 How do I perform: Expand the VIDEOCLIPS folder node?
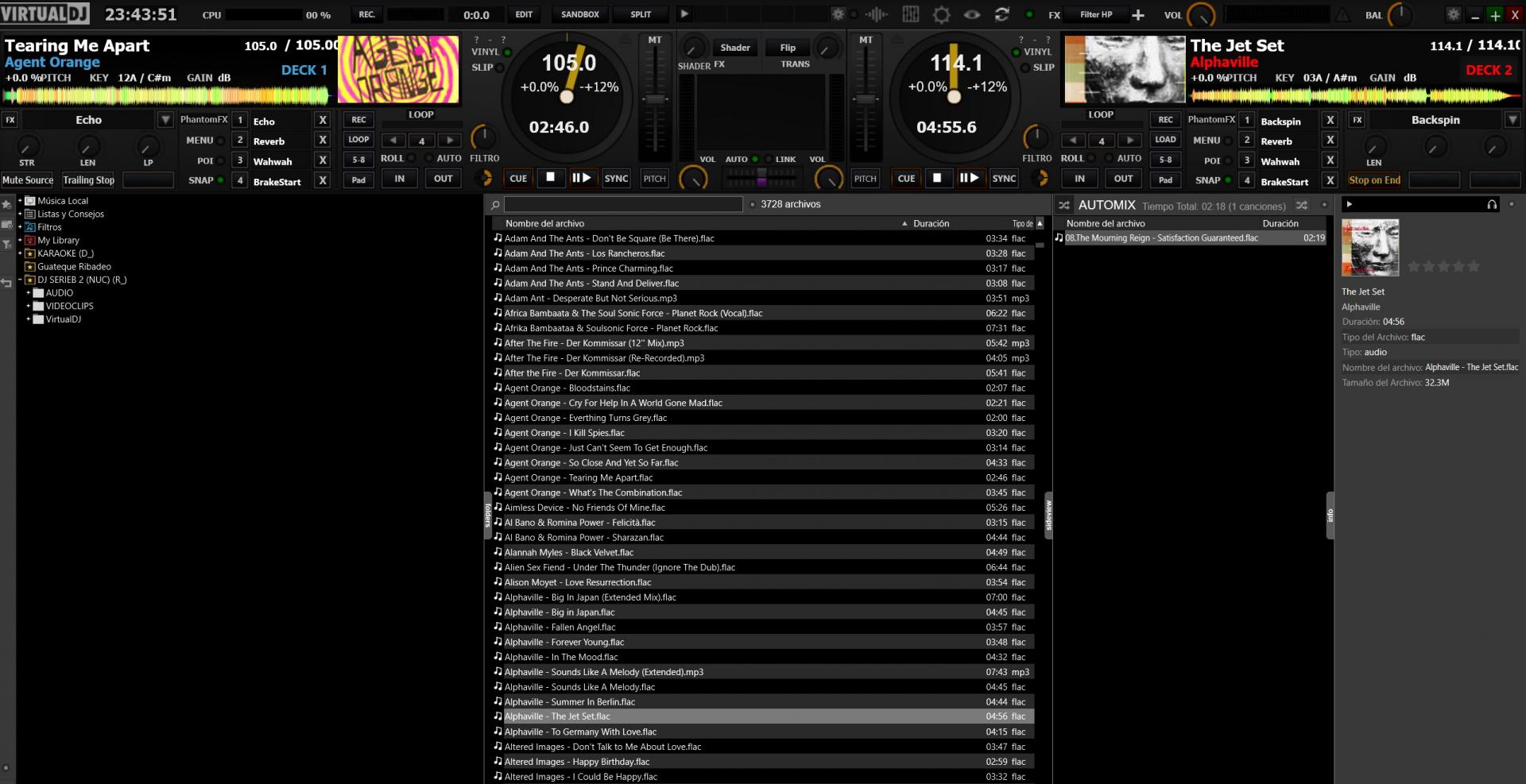(x=28, y=306)
